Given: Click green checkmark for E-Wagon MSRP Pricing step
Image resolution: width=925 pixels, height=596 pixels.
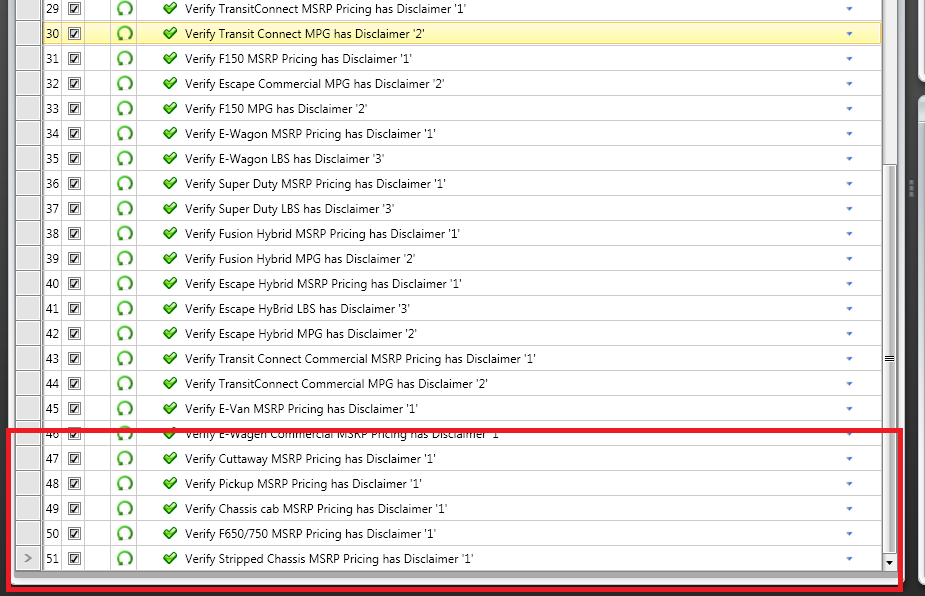Looking at the screenshot, I should click(x=170, y=133).
